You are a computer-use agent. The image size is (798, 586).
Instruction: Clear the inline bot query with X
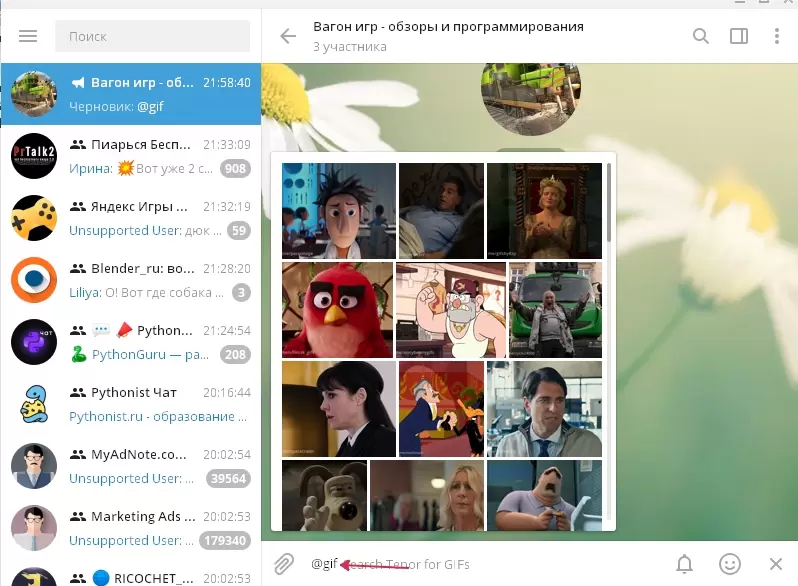click(776, 564)
